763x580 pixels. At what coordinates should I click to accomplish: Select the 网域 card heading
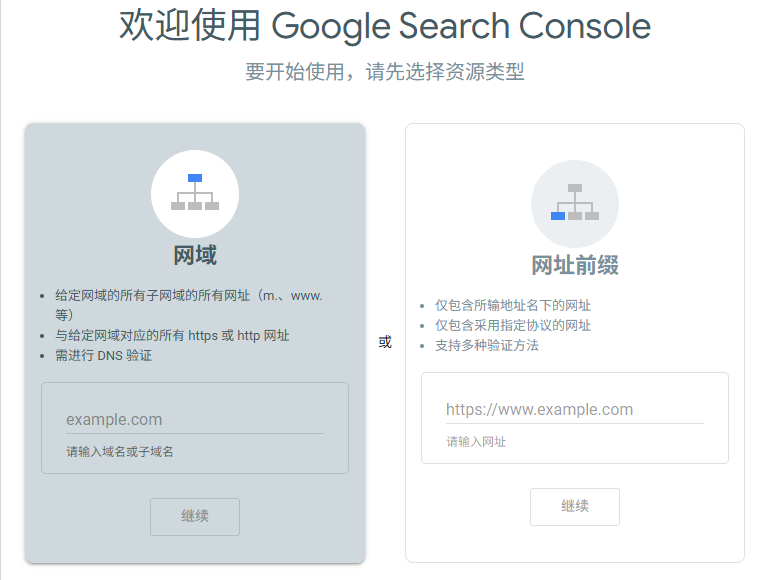(x=195, y=255)
